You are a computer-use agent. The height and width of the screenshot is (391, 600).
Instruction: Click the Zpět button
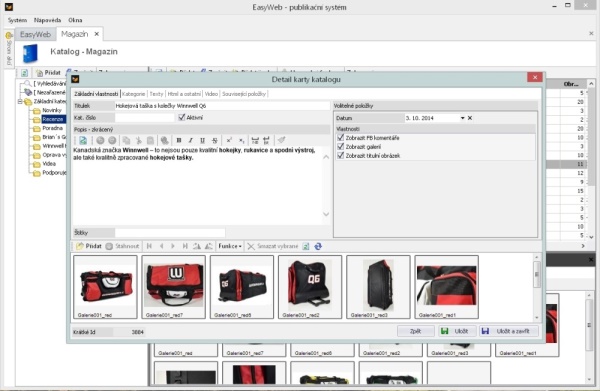click(x=416, y=331)
